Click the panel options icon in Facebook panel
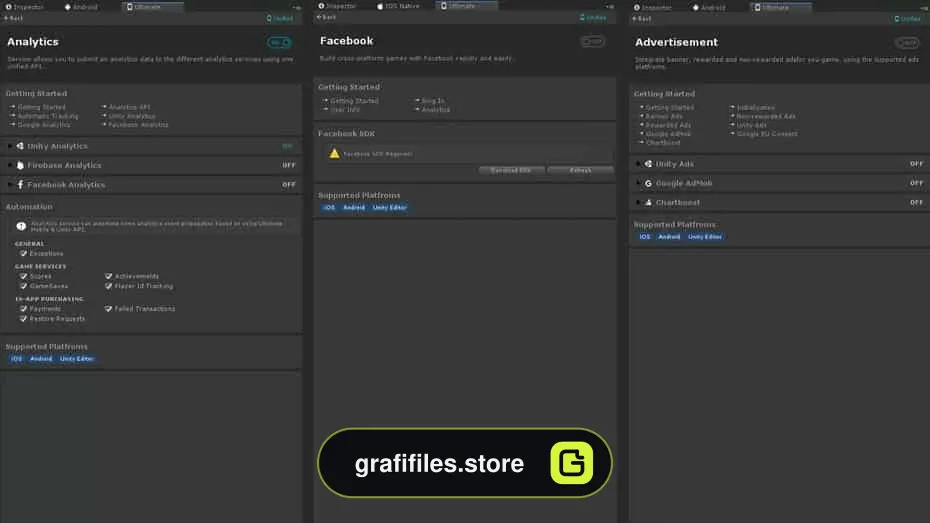Image resolution: width=930 pixels, height=523 pixels. pyautogui.click(x=610, y=7)
